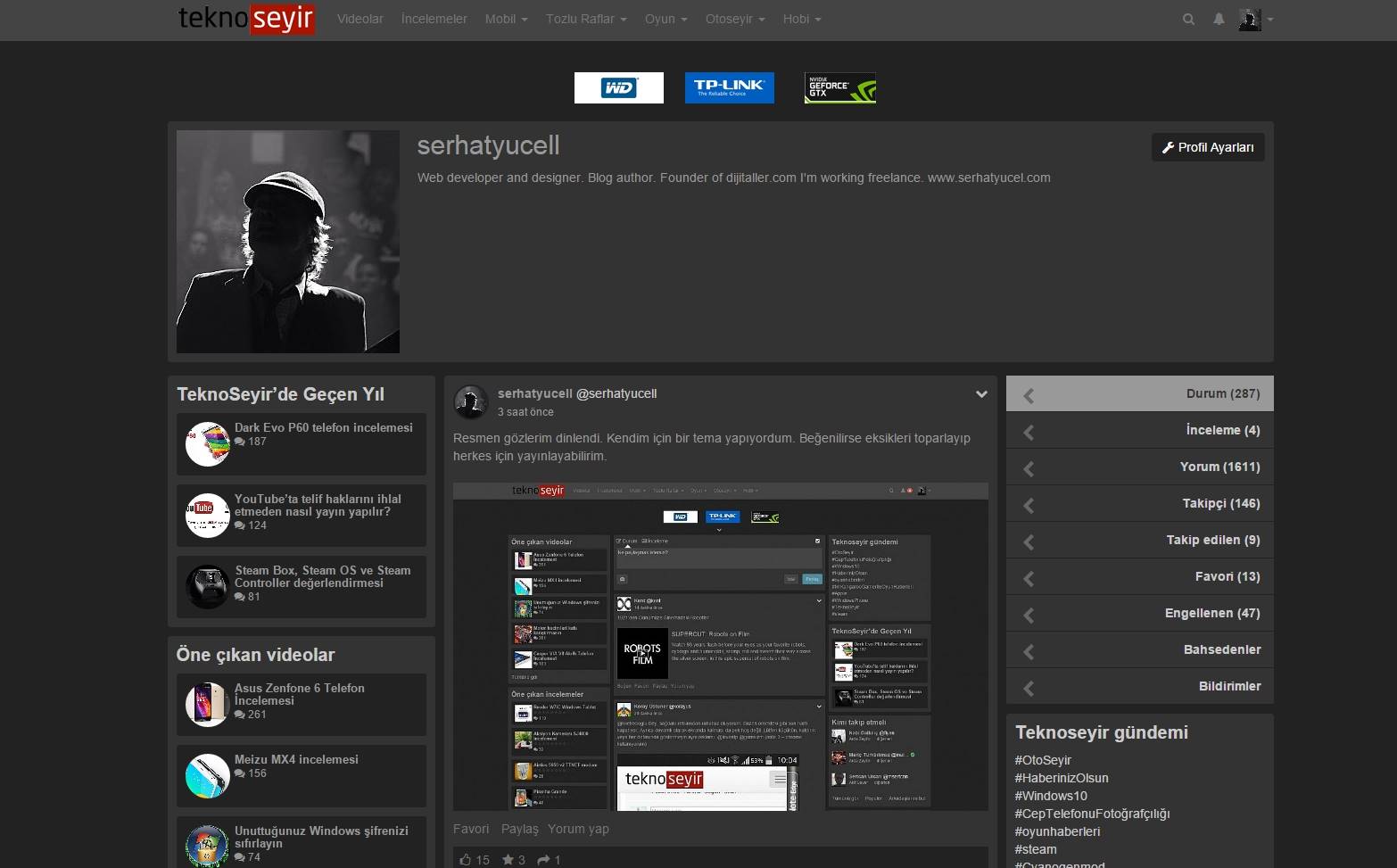
Task: Click the share arrow count icon
Action: point(543,859)
